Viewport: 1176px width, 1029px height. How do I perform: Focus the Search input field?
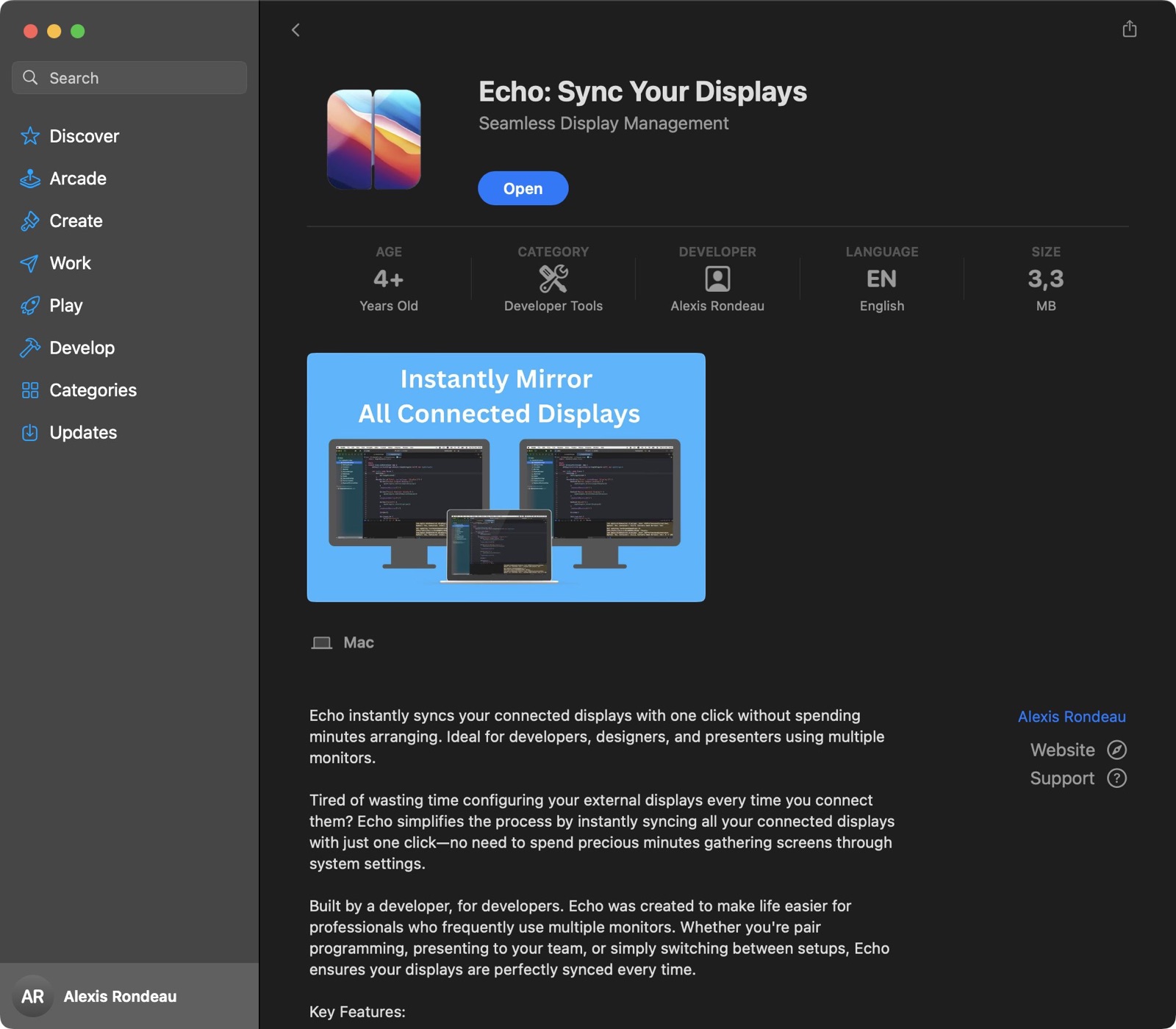point(129,77)
